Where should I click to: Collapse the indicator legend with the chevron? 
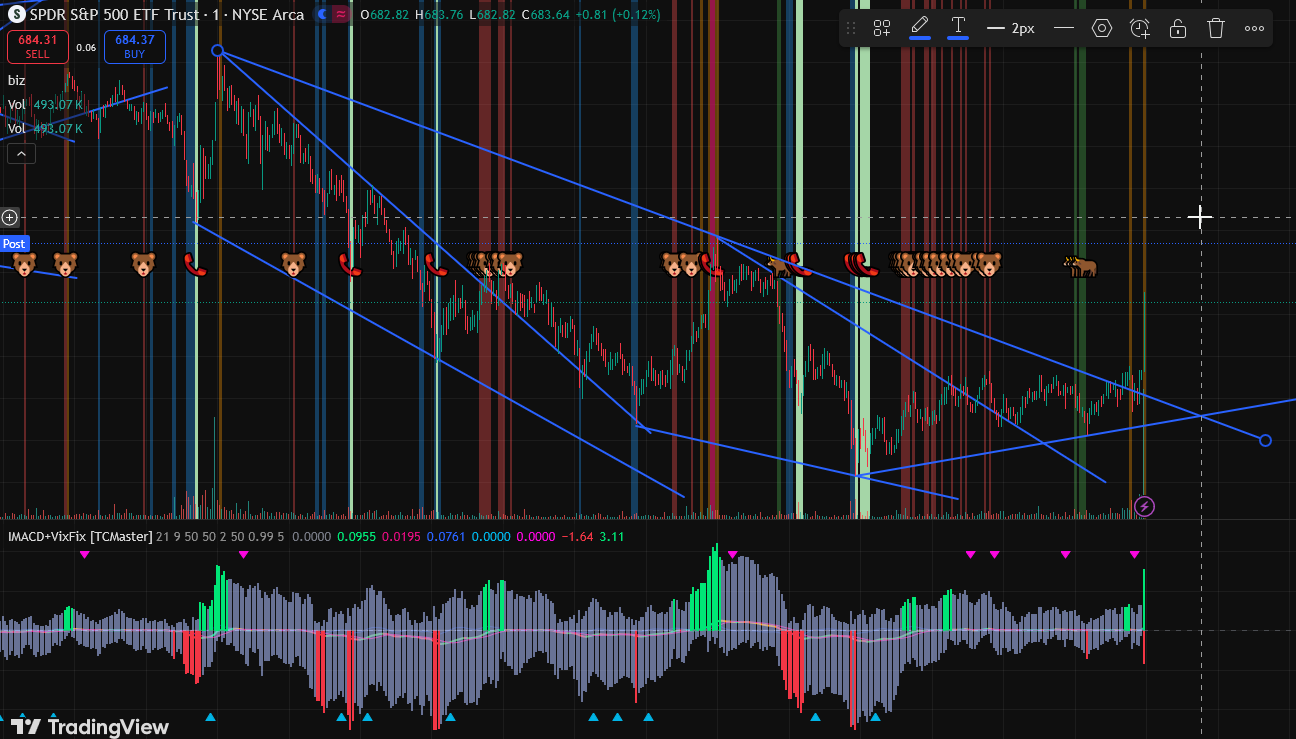point(21,153)
